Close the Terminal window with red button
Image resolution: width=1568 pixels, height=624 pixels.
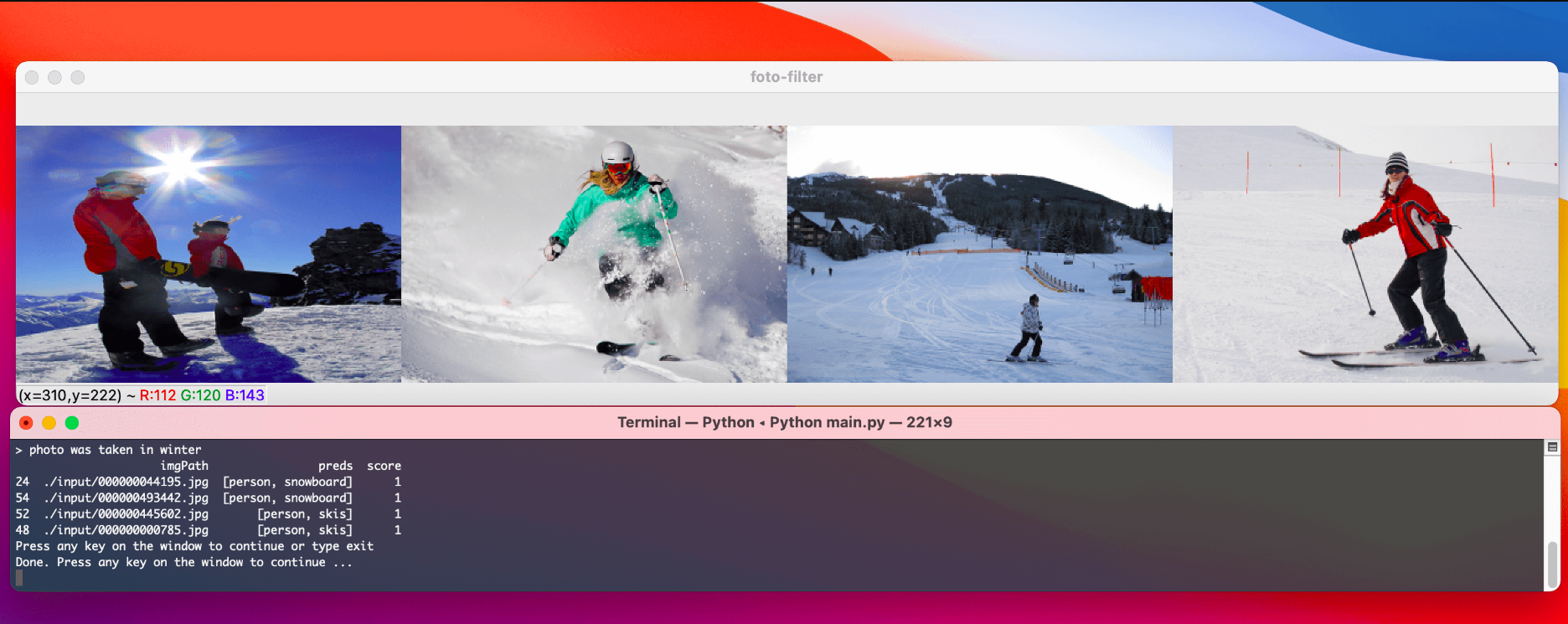coord(26,423)
